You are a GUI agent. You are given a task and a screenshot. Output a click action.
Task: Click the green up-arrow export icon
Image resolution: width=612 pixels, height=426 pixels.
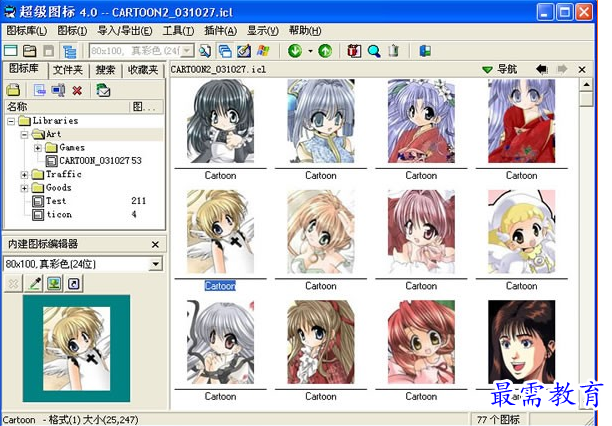[325, 51]
